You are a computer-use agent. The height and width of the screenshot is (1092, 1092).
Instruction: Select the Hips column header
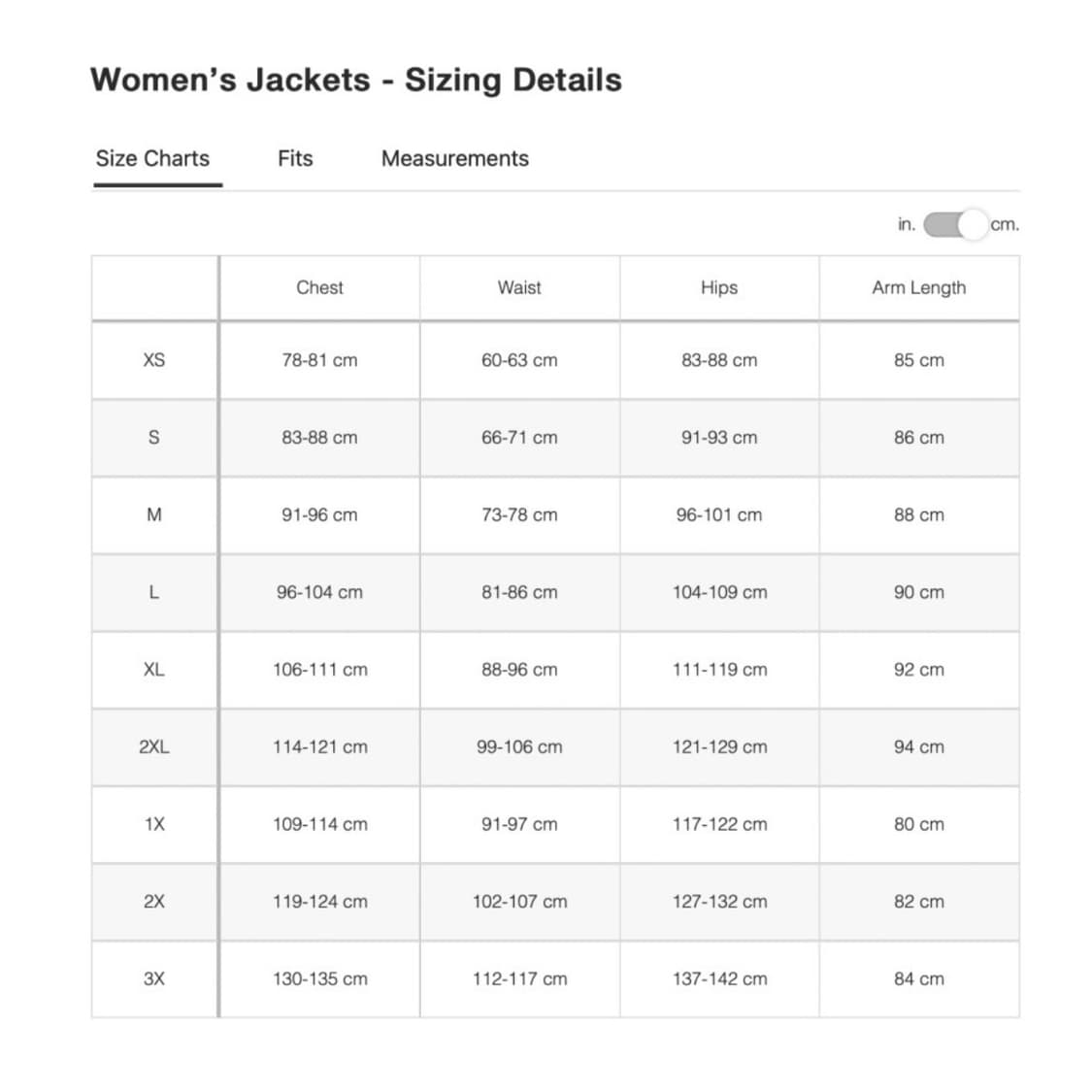[719, 287]
